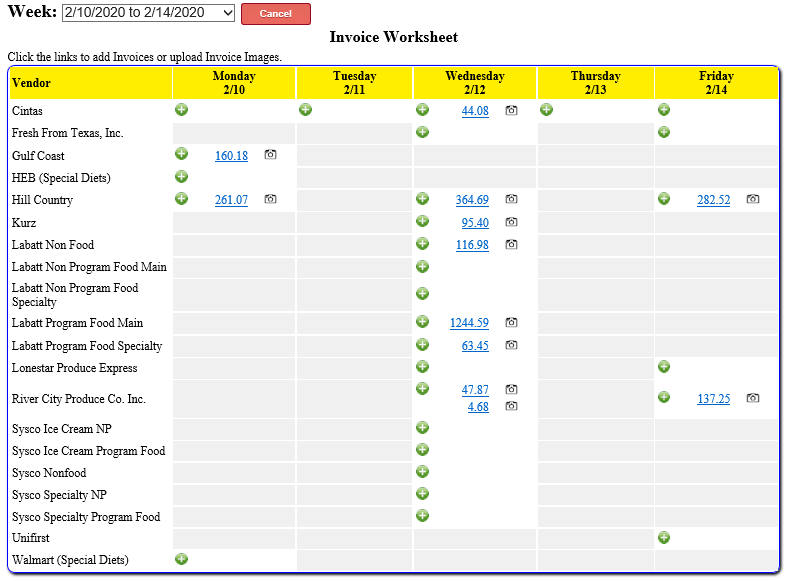Open Labatt Non Food invoice 116.98
Viewport: 790px width, 581px height.
472,245
